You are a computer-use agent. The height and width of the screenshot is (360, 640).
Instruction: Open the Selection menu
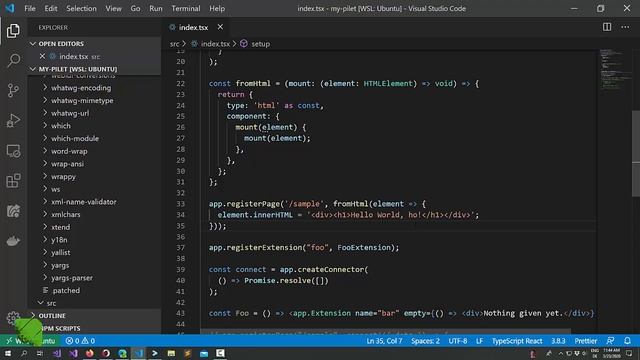click(x=81, y=8)
